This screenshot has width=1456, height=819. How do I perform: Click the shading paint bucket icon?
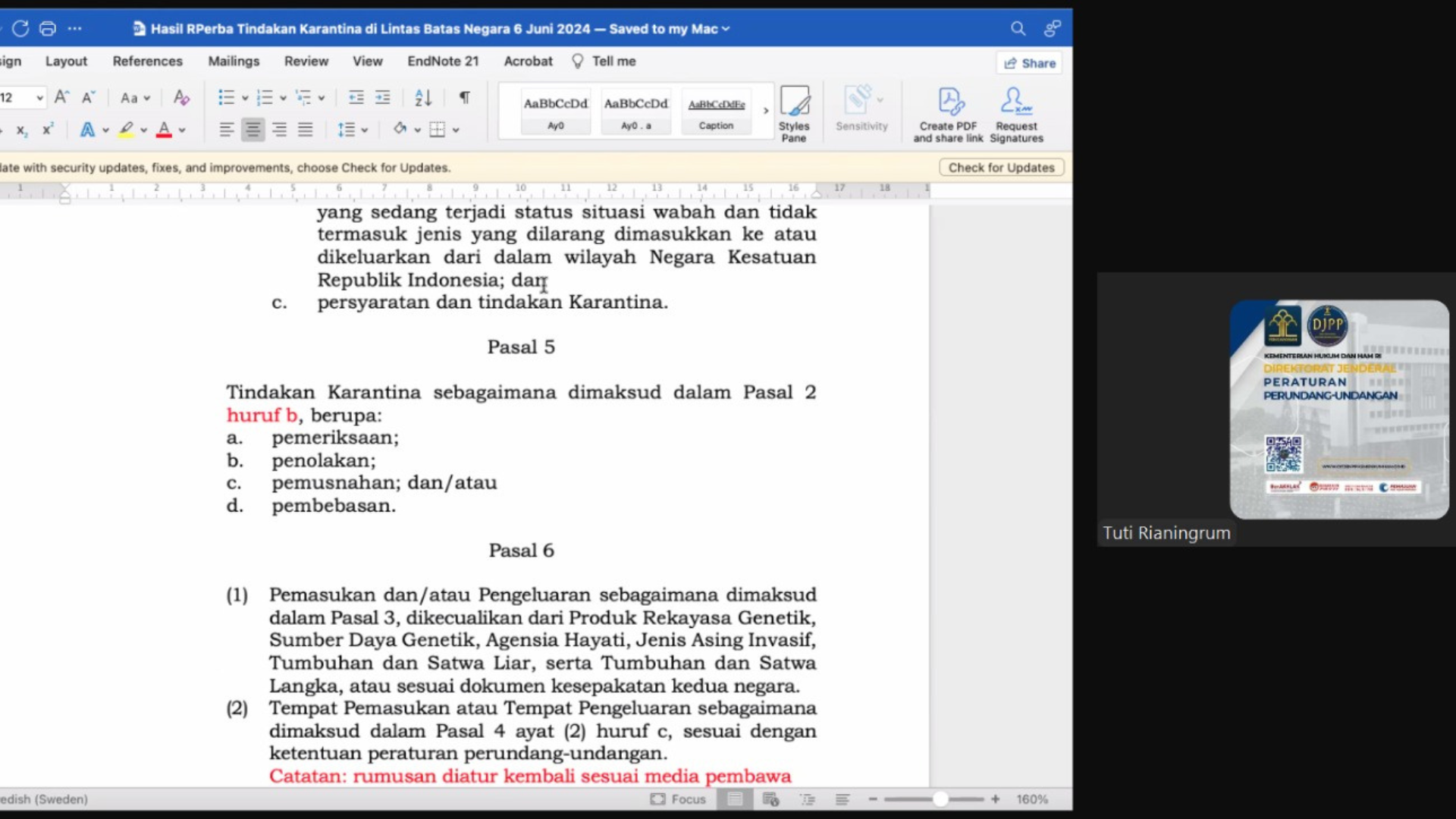click(x=400, y=129)
